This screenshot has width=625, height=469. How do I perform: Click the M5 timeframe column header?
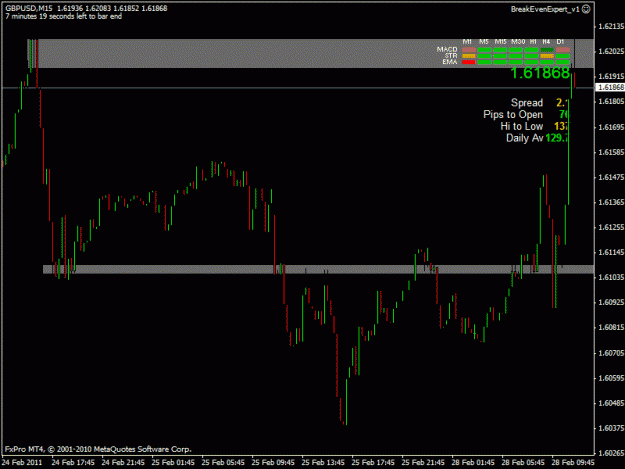coord(483,42)
